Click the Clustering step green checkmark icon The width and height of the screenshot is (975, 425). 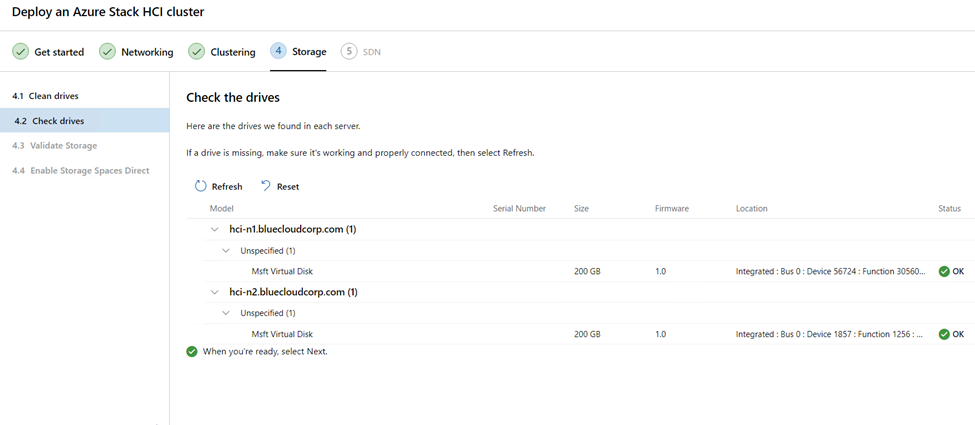point(197,52)
